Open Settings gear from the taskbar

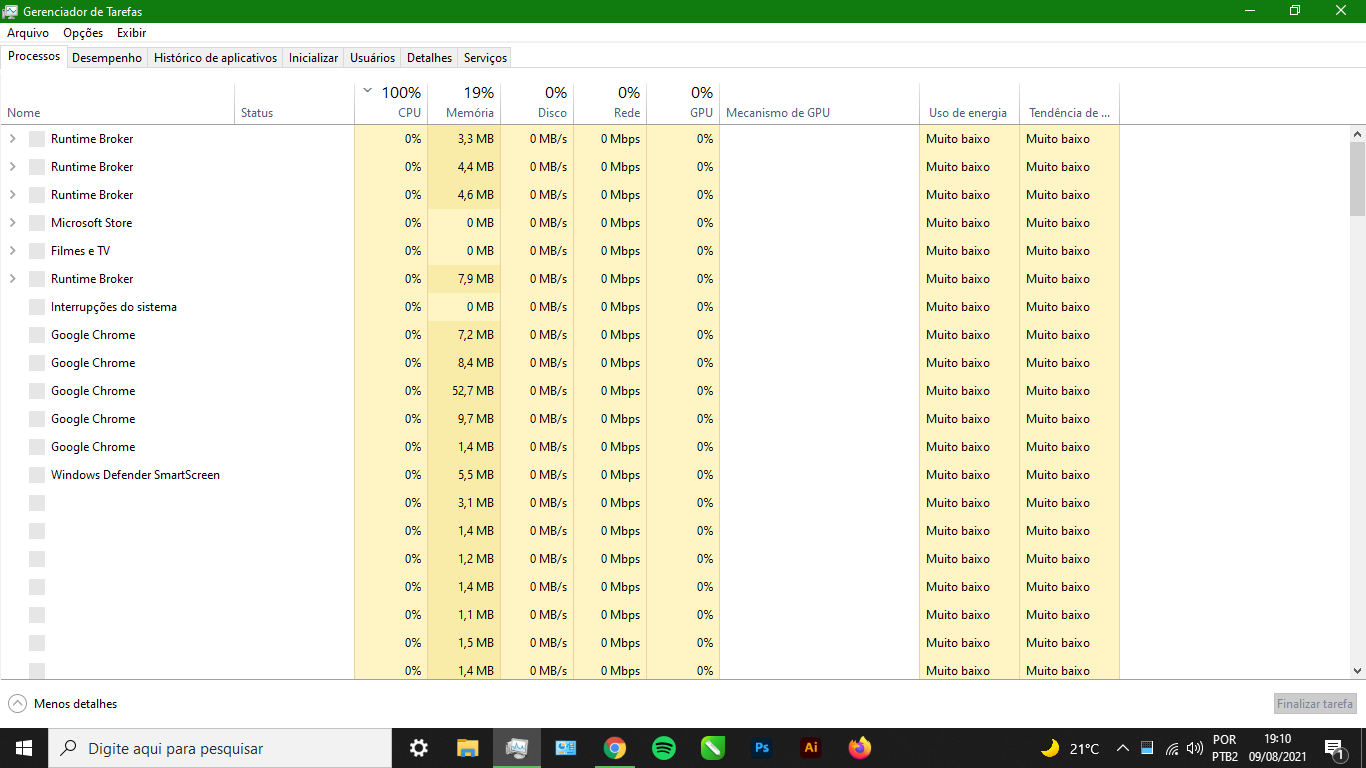point(419,748)
